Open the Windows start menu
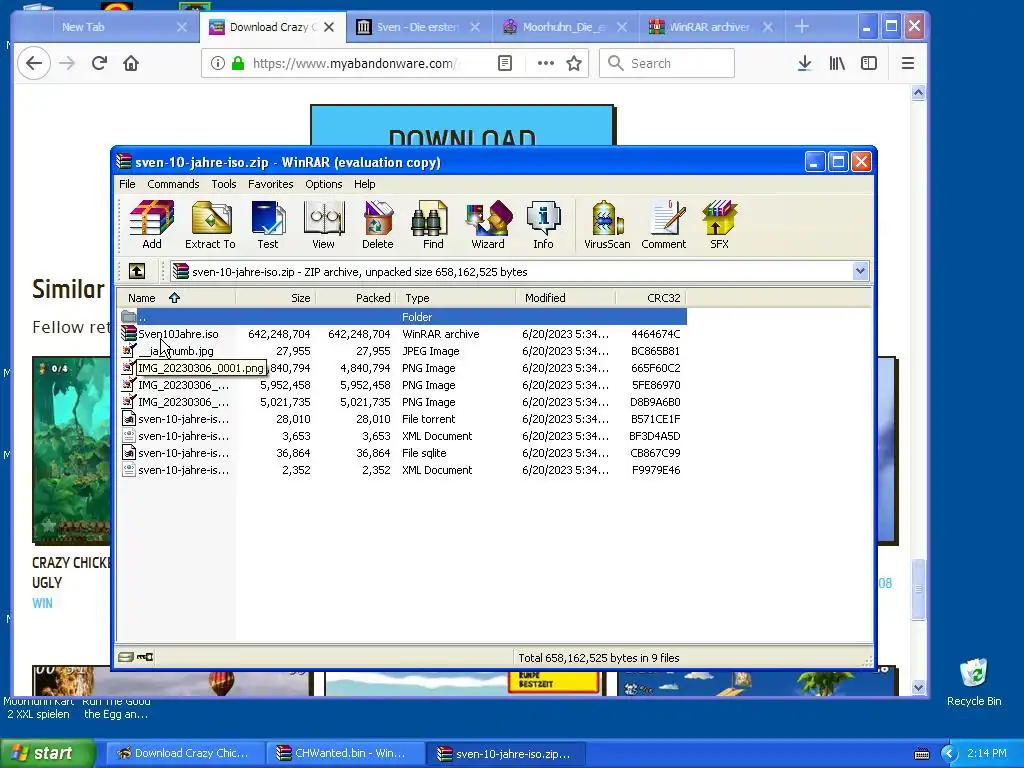 pos(47,753)
